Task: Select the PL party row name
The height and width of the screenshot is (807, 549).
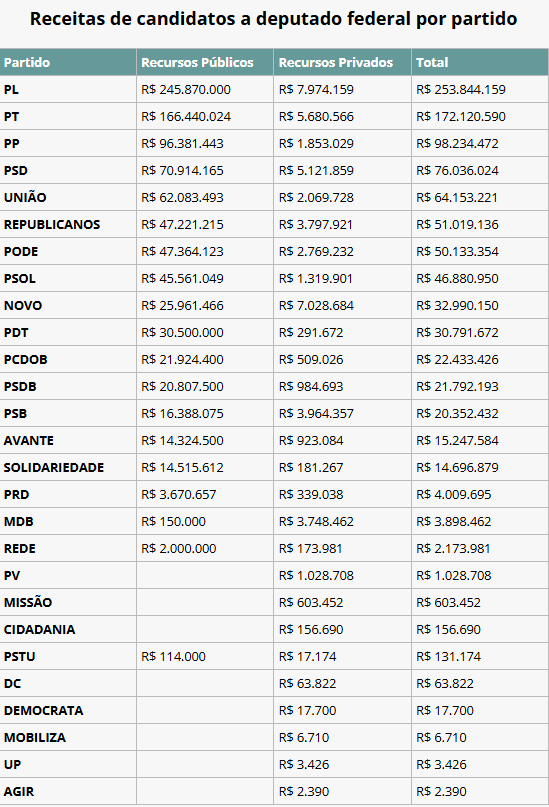Action: 11,90
